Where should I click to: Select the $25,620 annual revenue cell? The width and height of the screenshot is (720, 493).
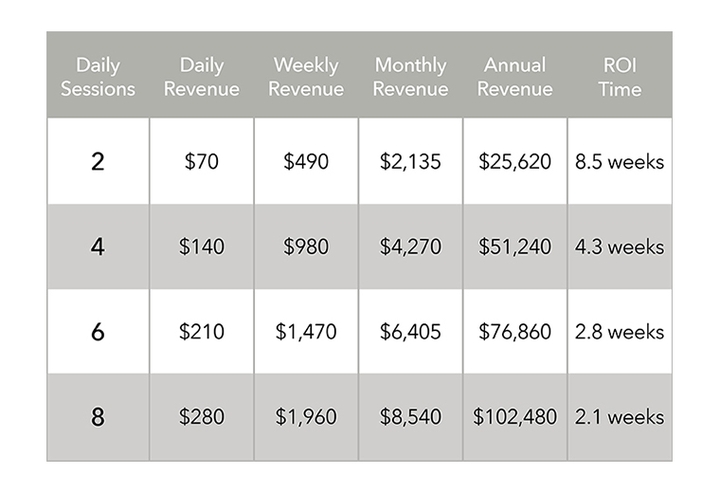515,161
